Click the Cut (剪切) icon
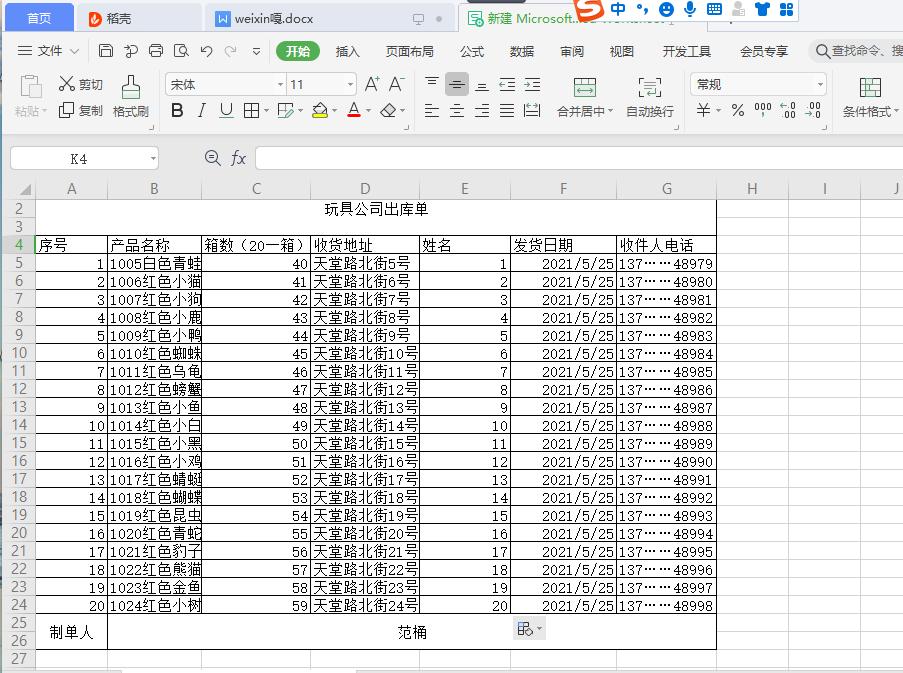This screenshot has width=903, height=673. pyautogui.click(x=79, y=84)
